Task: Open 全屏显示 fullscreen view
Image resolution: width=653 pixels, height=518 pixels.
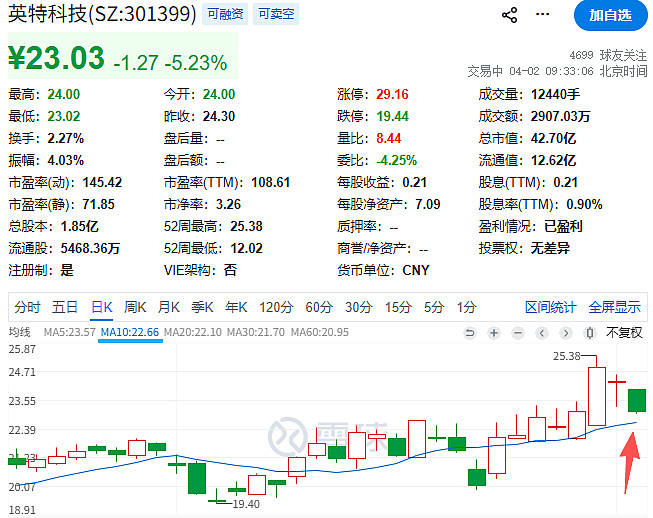Action: pyautogui.click(x=615, y=307)
